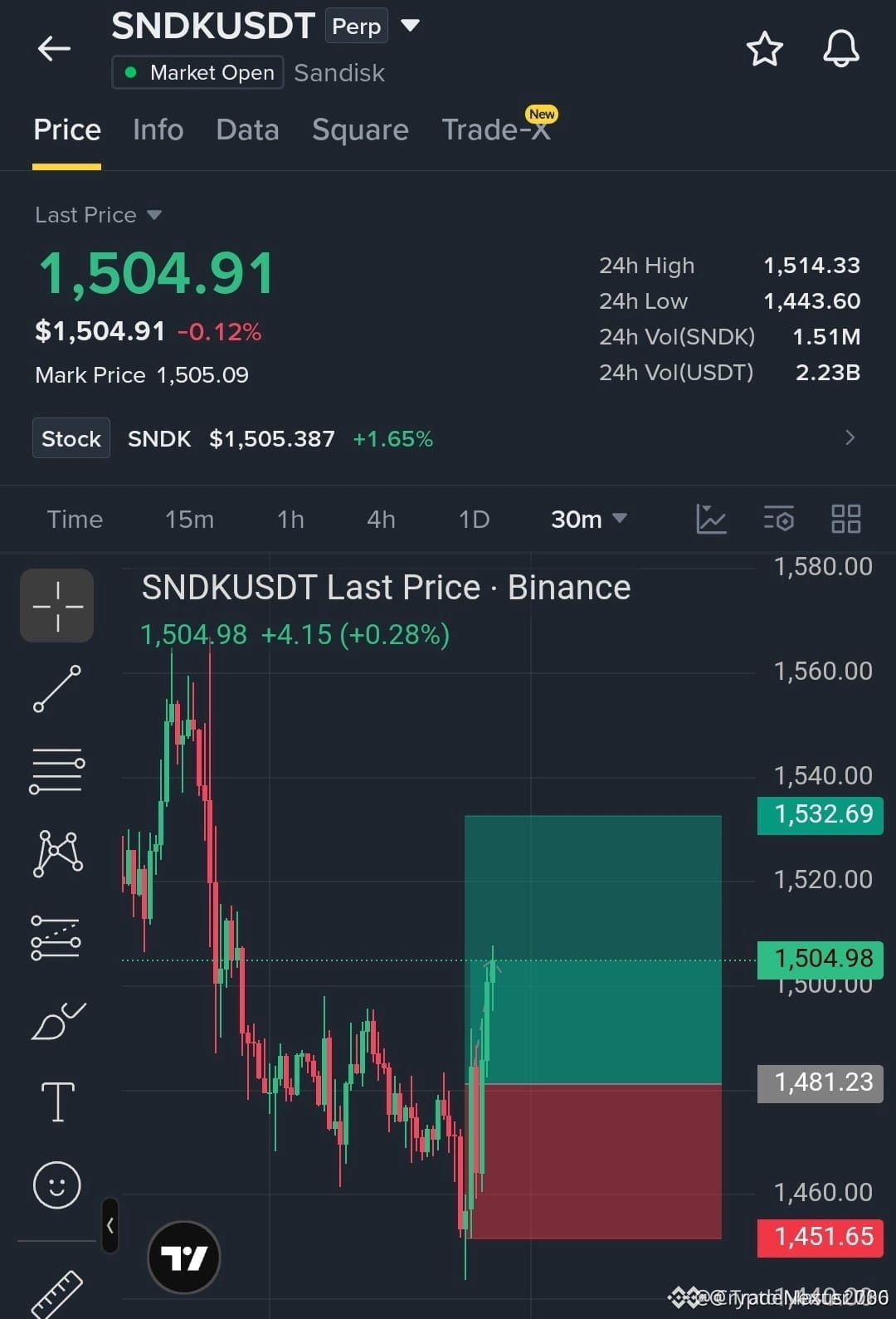
Task: Switch to the Data tab
Action: (x=247, y=130)
